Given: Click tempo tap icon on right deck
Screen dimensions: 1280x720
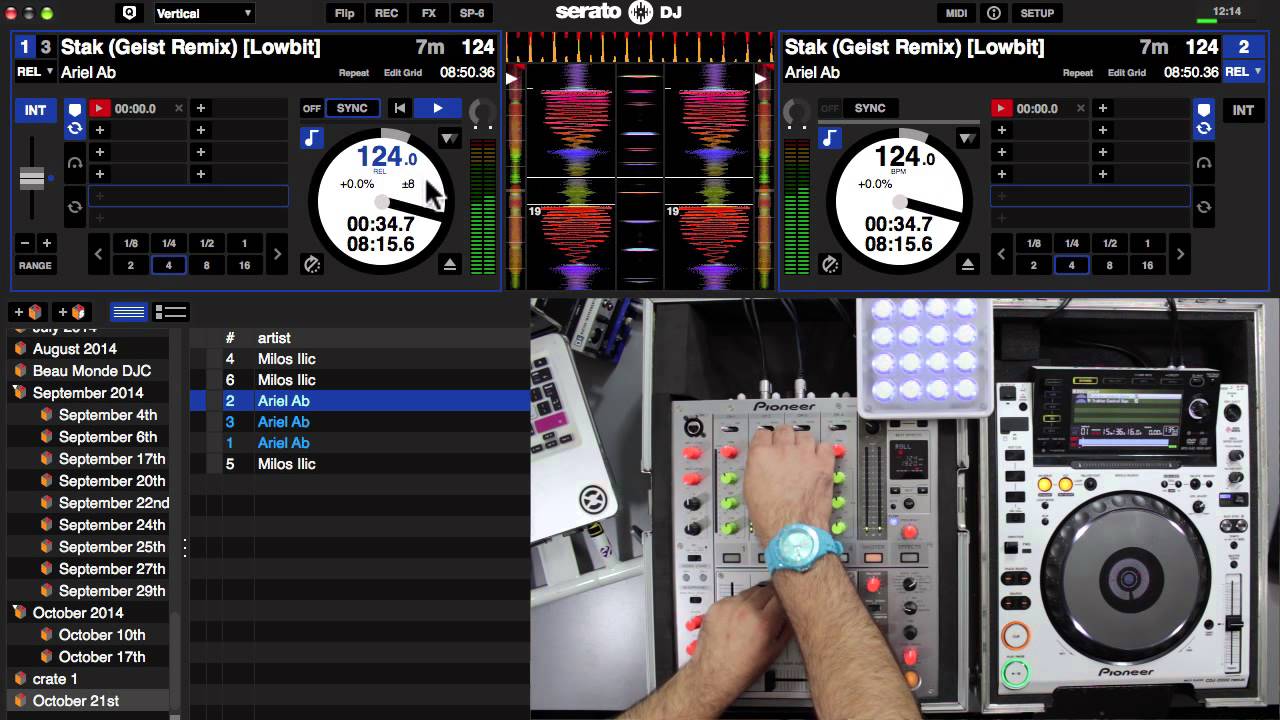Looking at the screenshot, I should pyautogui.click(x=829, y=264).
